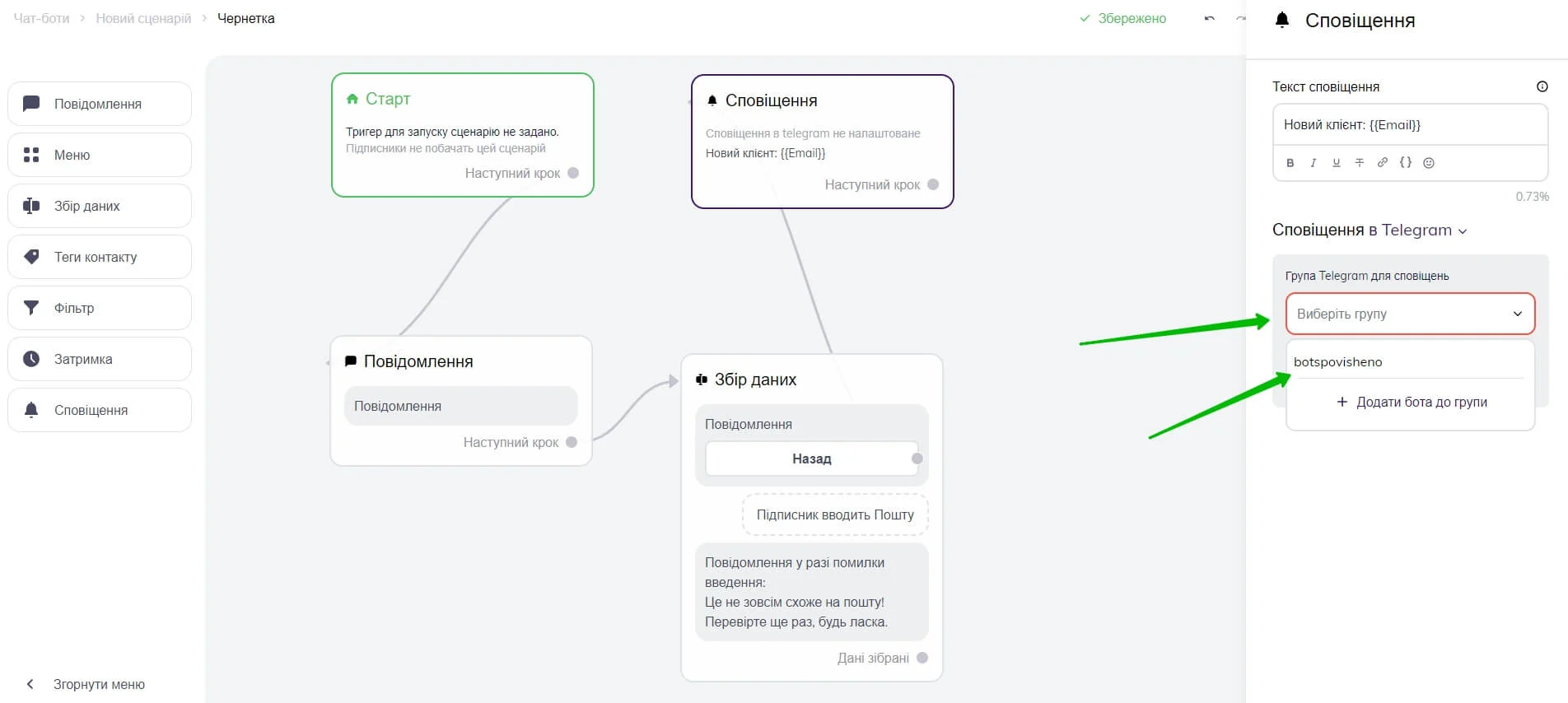1568x703 pixels.
Task: Apply italic formatting to notification text
Action: tap(1314, 163)
